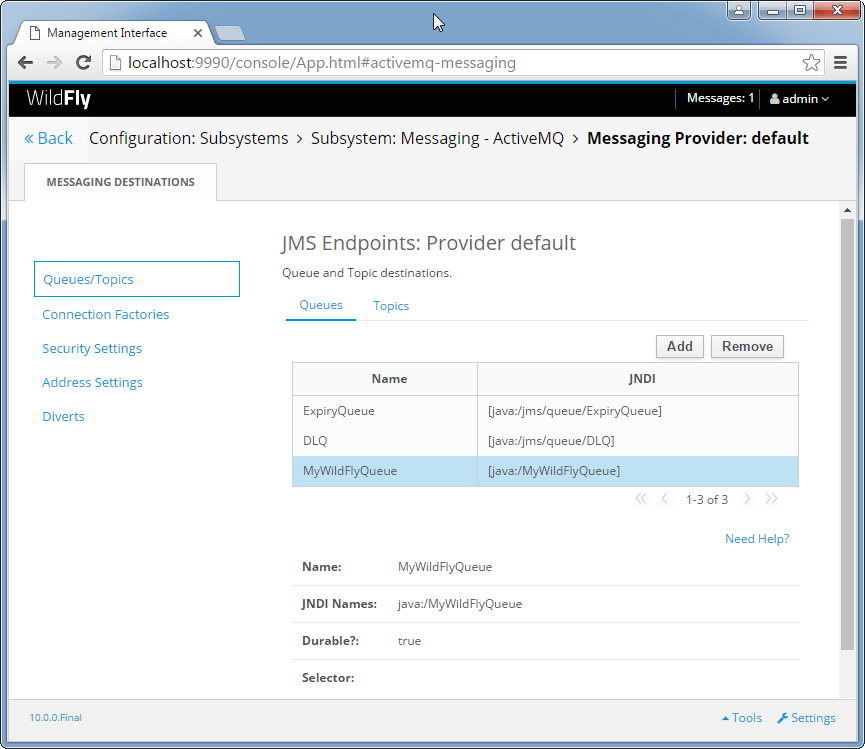Click the browser back arrow icon
The width and height of the screenshot is (865, 749).
[25, 63]
